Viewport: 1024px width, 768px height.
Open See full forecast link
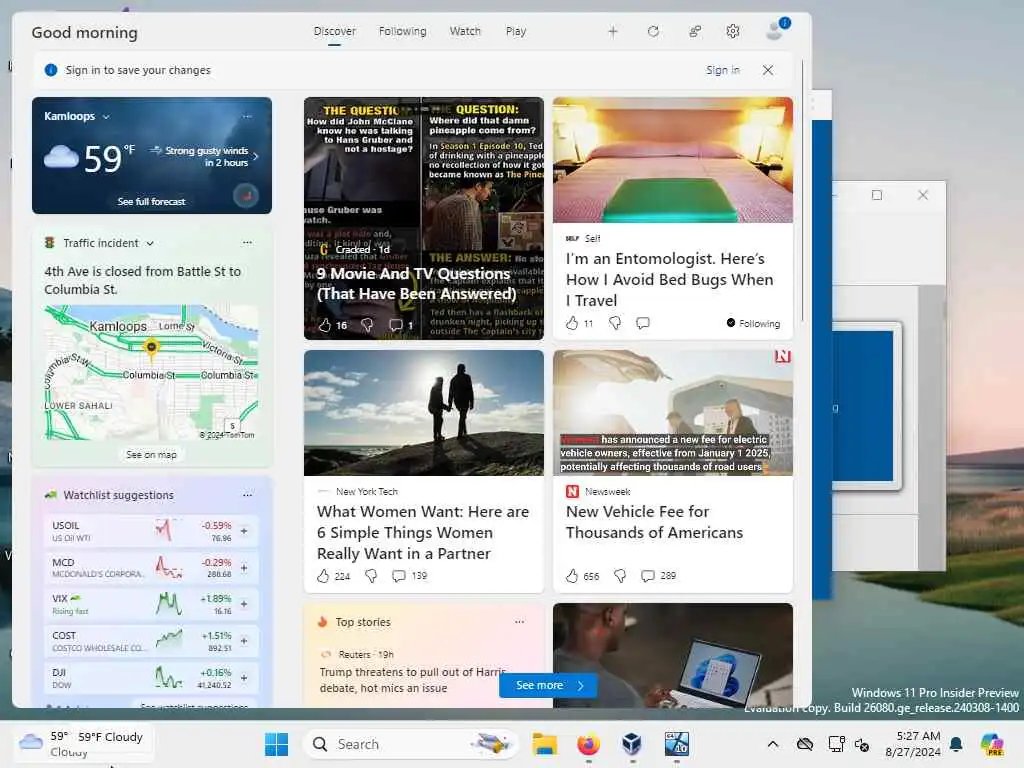pyautogui.click(x=152, y=202)
